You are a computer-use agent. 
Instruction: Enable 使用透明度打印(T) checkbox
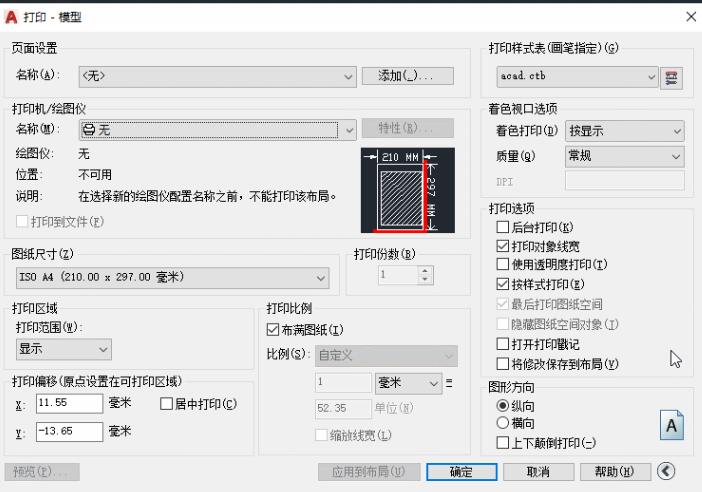(502, 264)
